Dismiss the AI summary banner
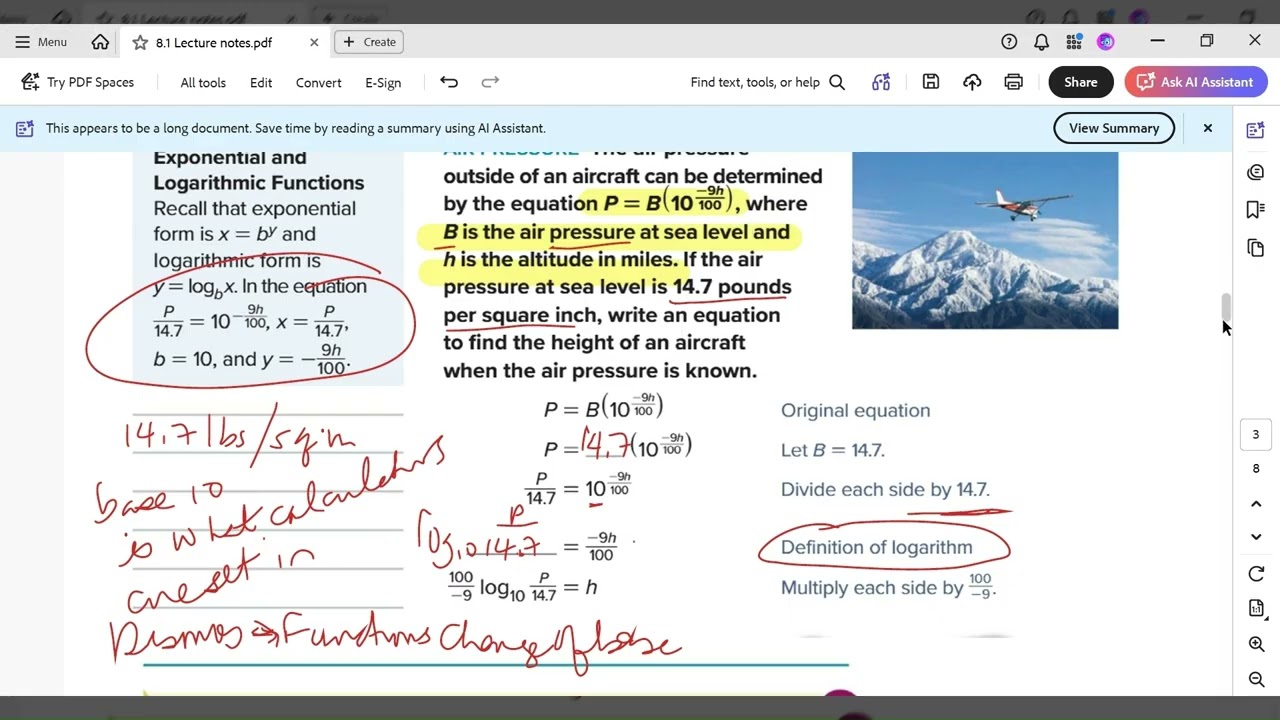 pyautogui.click(x=1208, y=128)
